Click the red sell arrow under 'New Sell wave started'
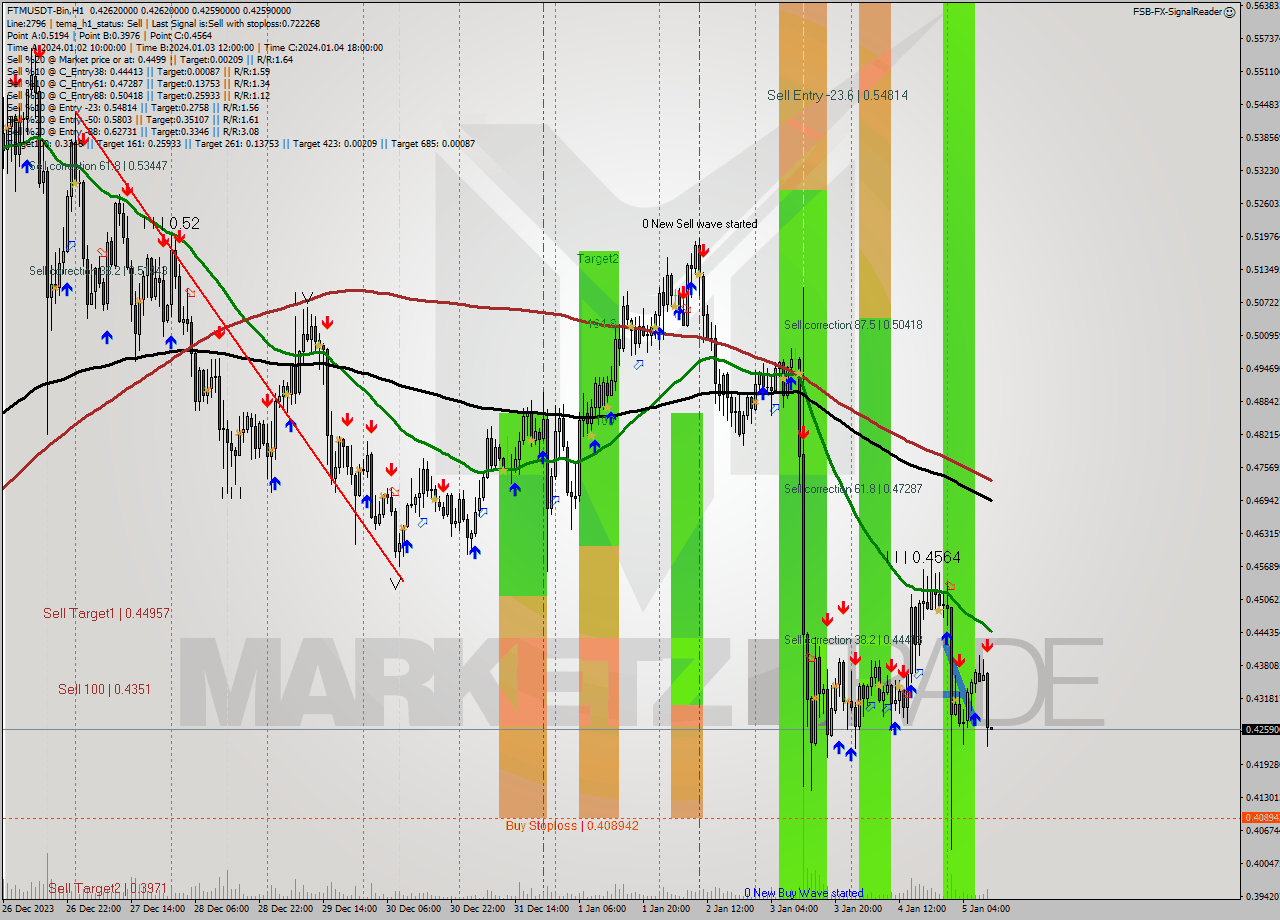The width and height of the screenshot is (1280, 920). point(704,251)
